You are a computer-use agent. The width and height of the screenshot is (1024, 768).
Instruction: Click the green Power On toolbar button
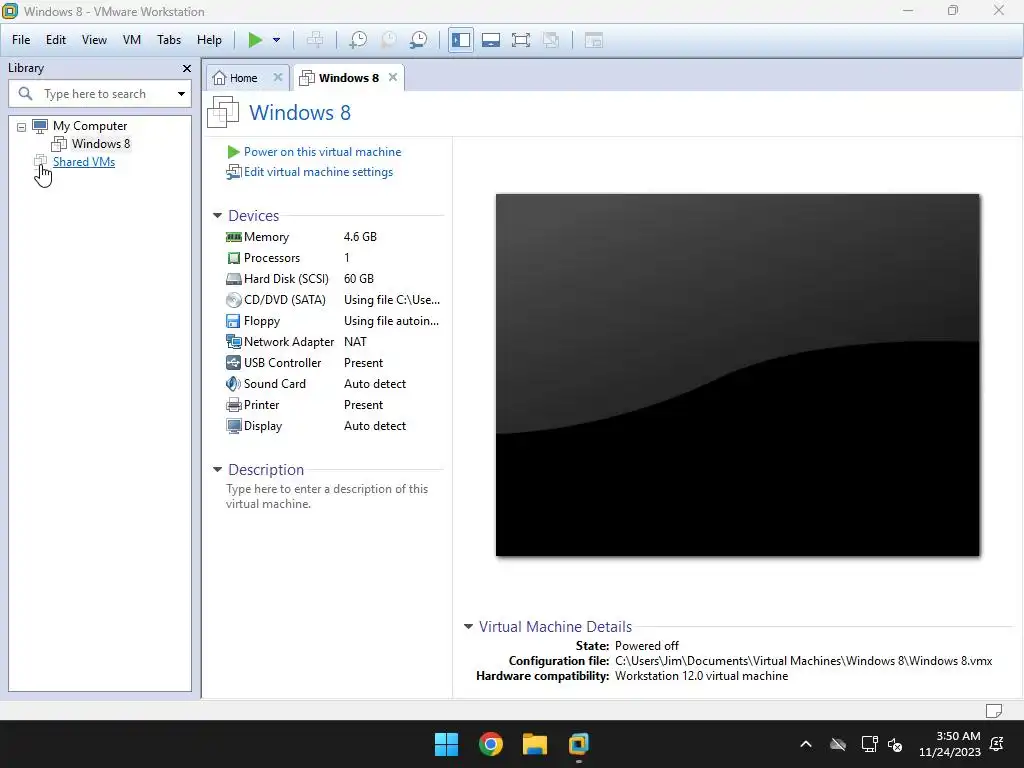click(x=255, y=40)
